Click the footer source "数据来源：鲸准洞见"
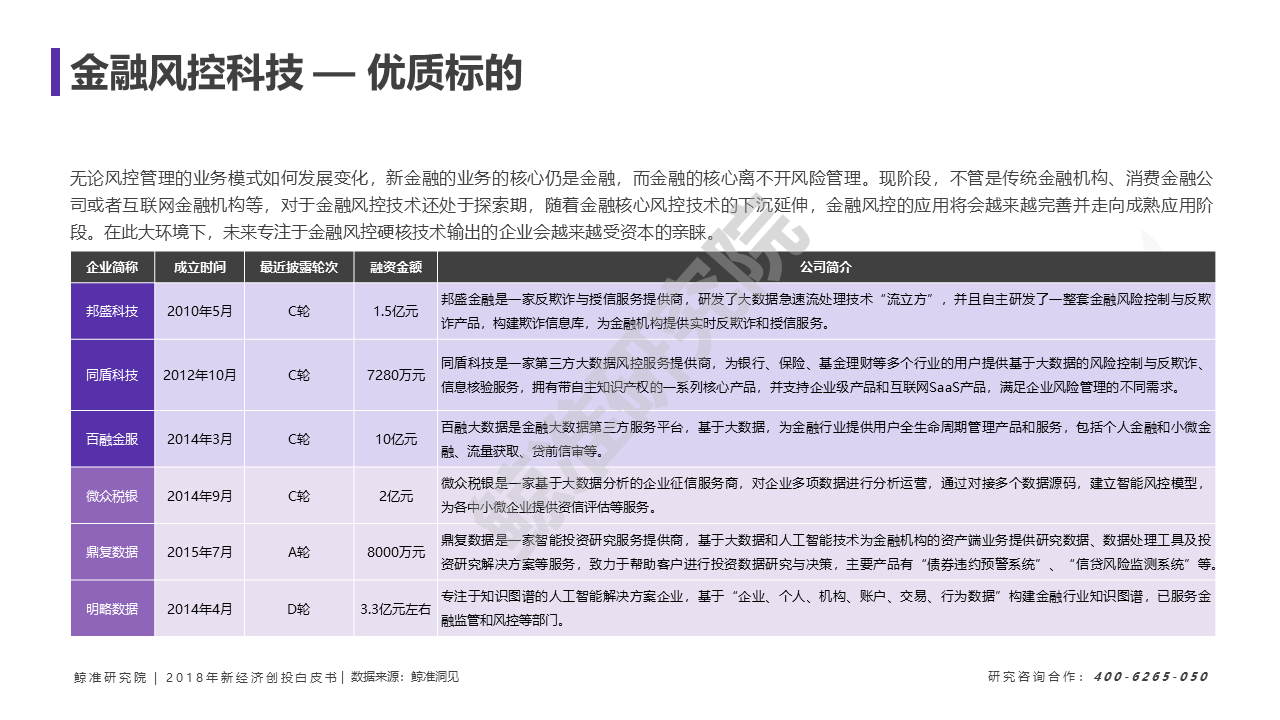This screenshot has height=720, width=1280. pyautogui.click(x=404, y=677)
